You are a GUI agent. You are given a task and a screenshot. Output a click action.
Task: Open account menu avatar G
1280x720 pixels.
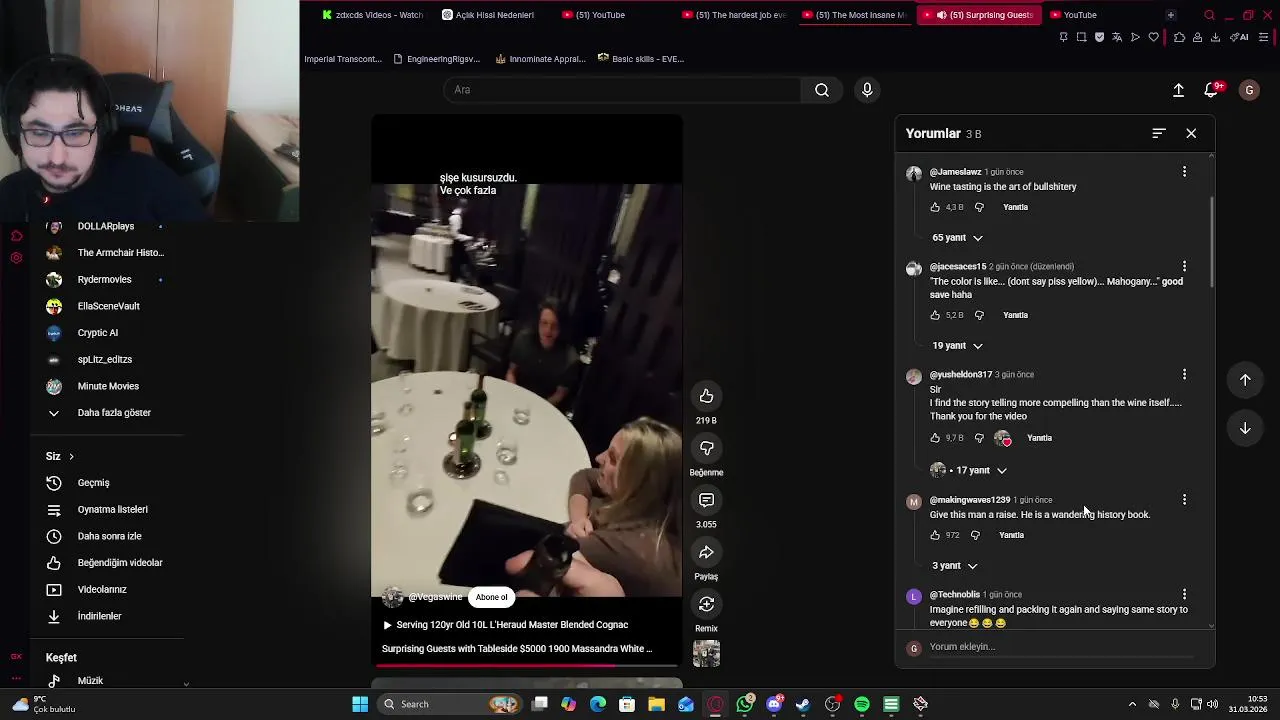[x=1249, y=90]
